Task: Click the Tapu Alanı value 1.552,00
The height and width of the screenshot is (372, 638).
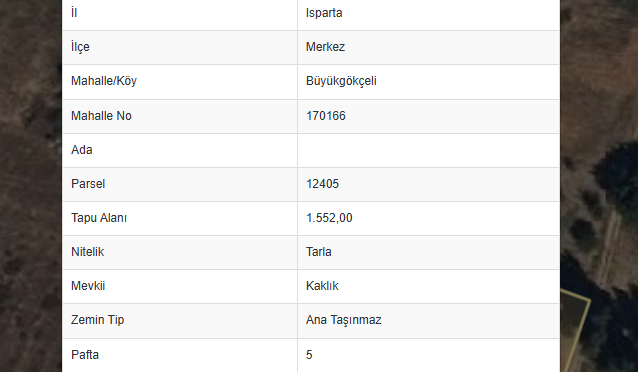Action: 329,218
